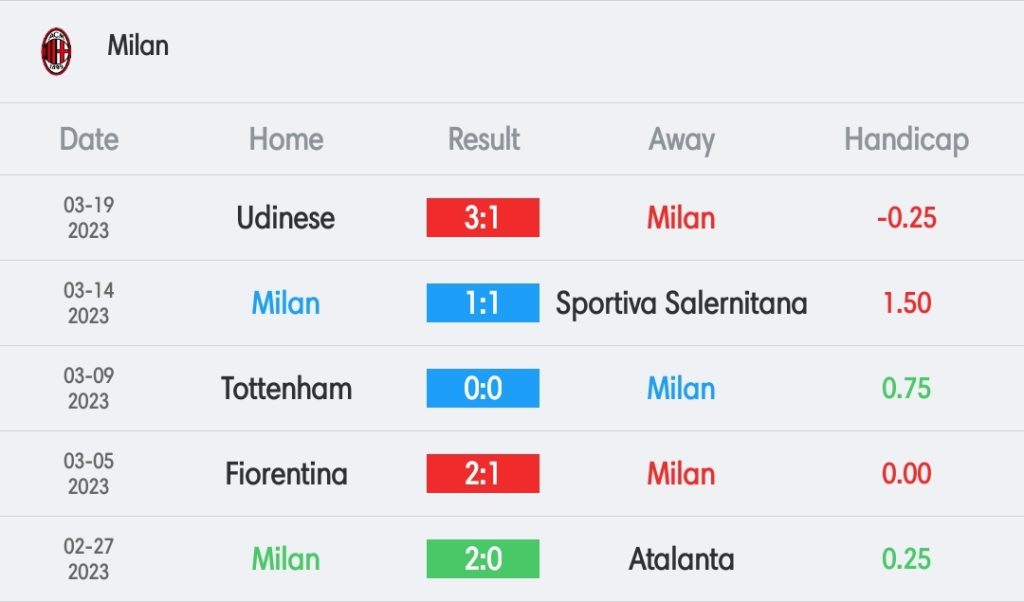Open the red 2:1 result badge
This screenshot has width=1024, height=602.
483,473
